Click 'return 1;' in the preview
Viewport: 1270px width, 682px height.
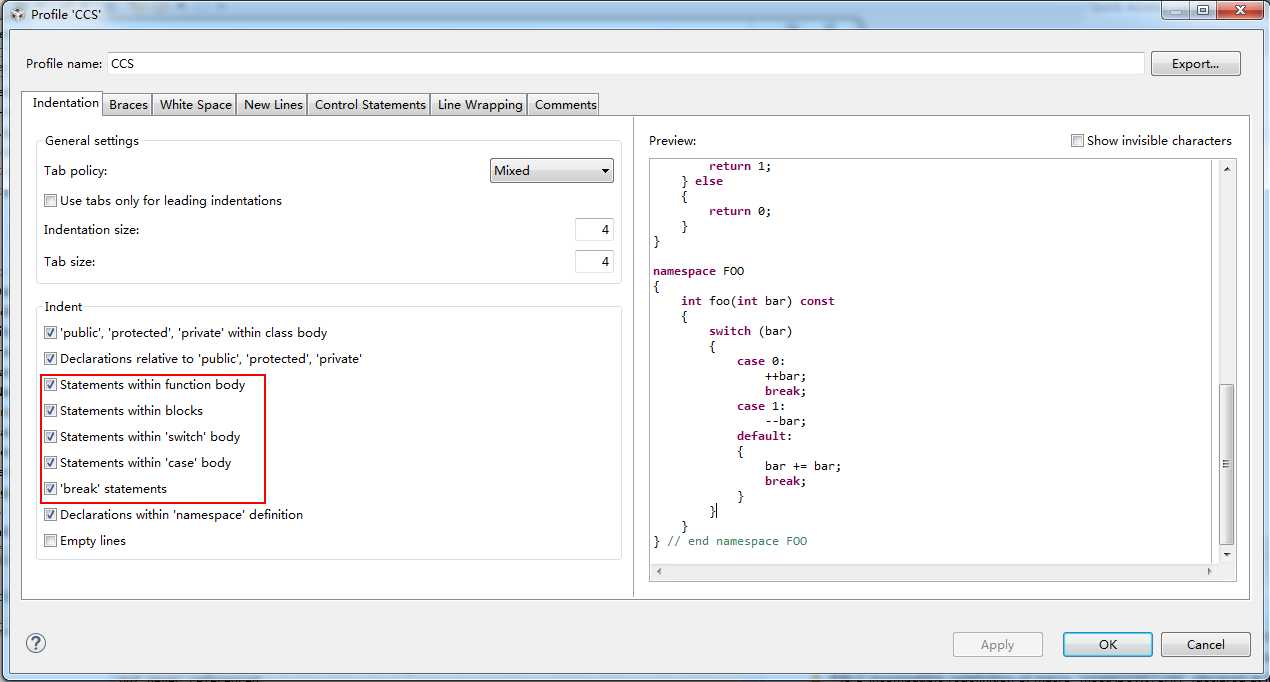tap(740, 166)
